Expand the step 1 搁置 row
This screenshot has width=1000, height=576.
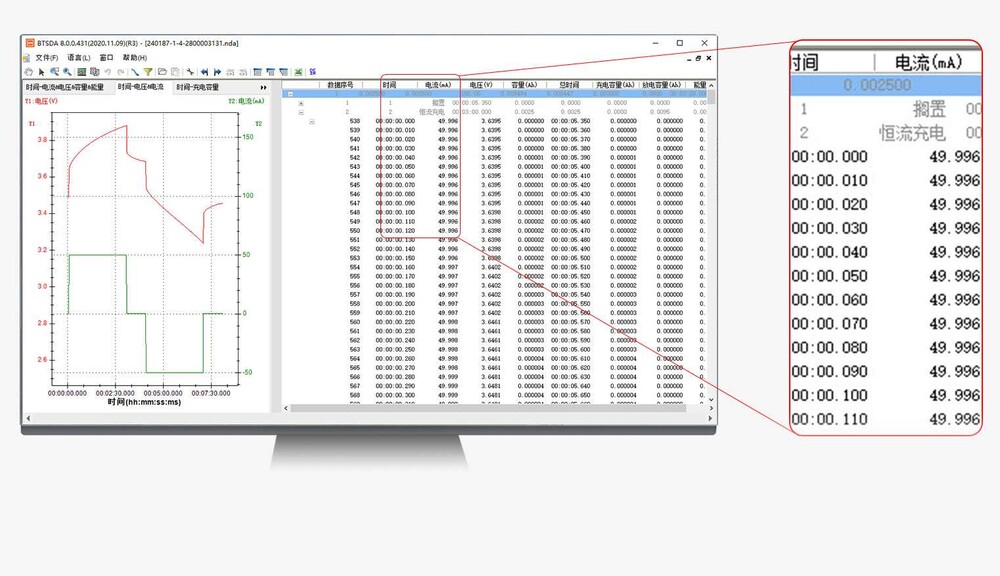(x=301, y=103)
